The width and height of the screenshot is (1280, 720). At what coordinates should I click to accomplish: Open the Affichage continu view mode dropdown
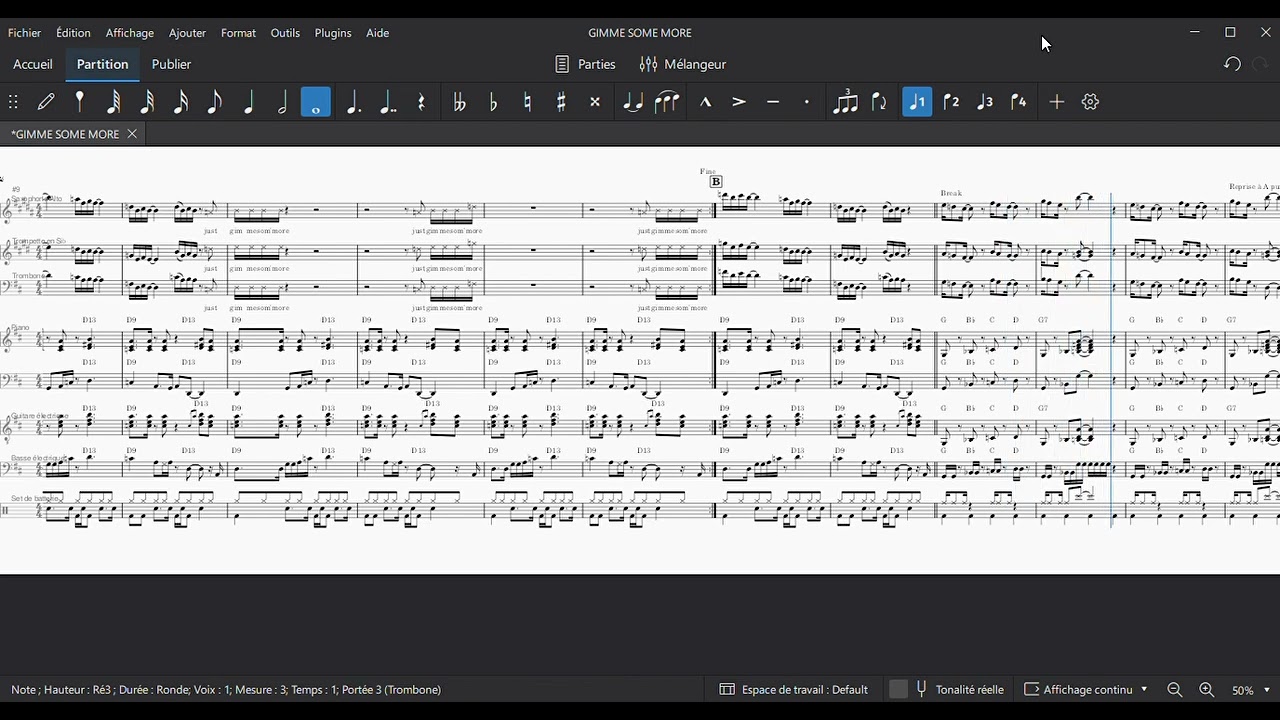[1086, 690]
